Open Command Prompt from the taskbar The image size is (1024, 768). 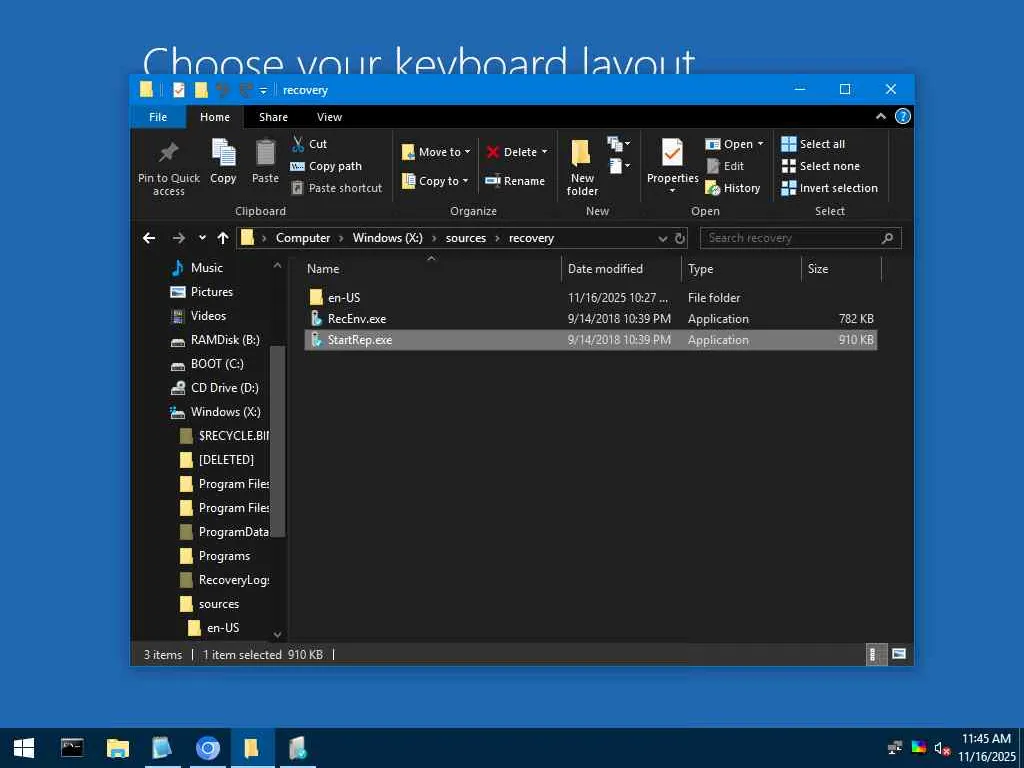tap(72, 748)
